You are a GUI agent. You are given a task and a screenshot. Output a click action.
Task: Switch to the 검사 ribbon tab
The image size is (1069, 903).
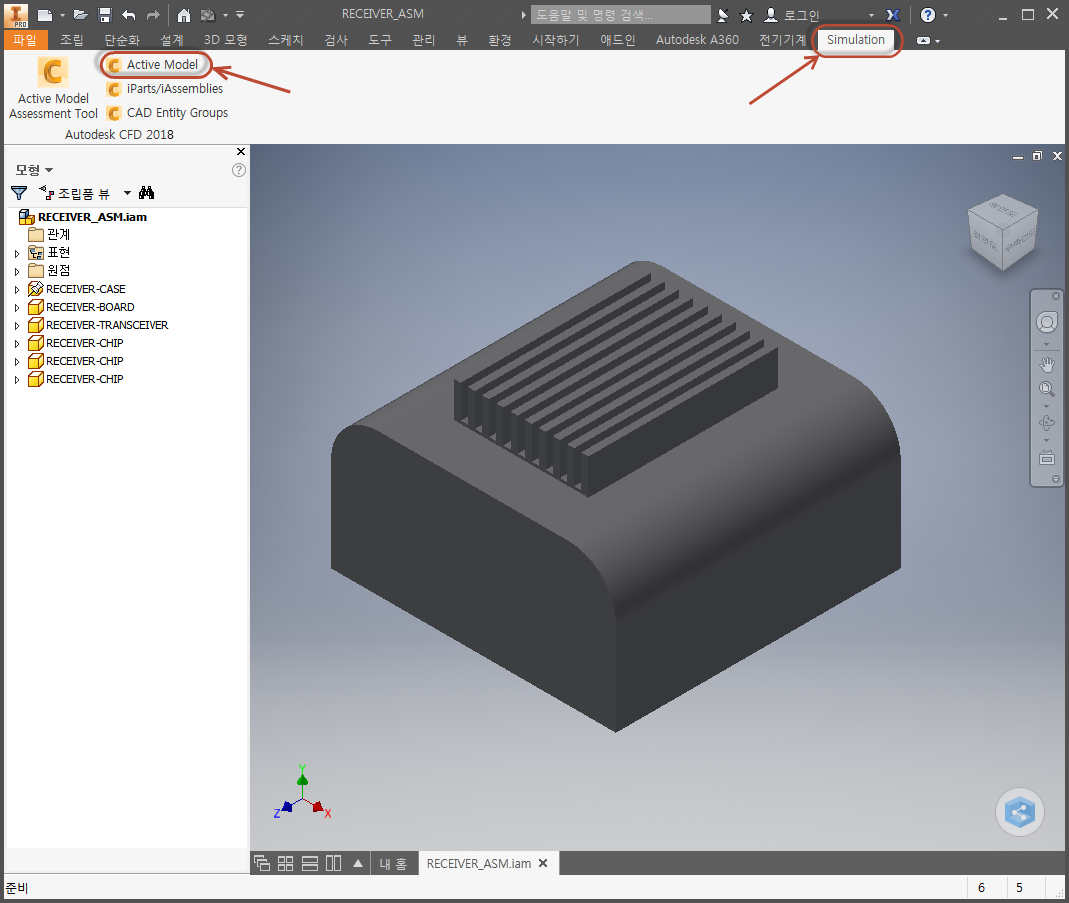pos(336,40)
